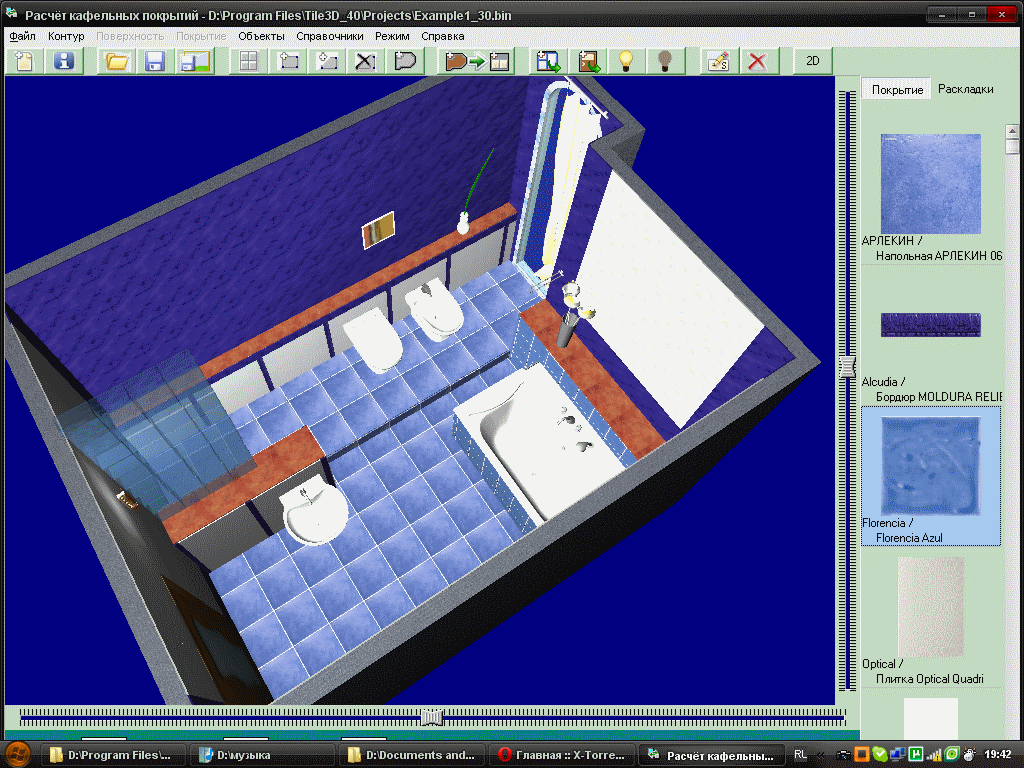Screen dimensions: 1024x768
Task: Click the horizontal rotation slider handle
Action: 432,717
